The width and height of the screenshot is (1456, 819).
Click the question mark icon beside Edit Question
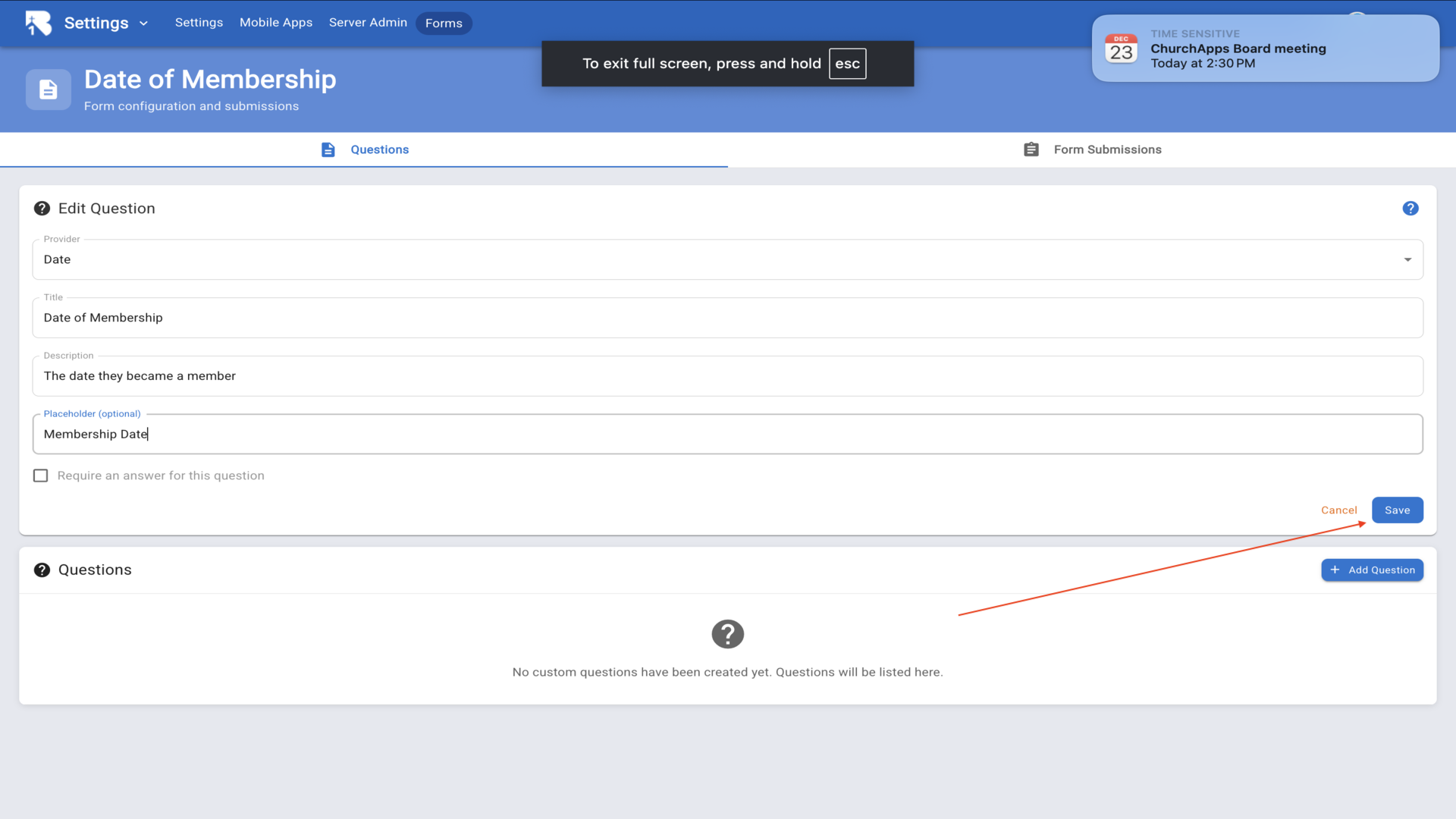(x=42, y=209)
